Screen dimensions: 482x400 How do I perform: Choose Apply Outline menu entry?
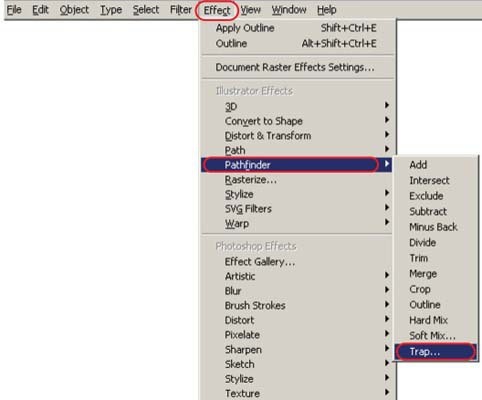point(297,28)
